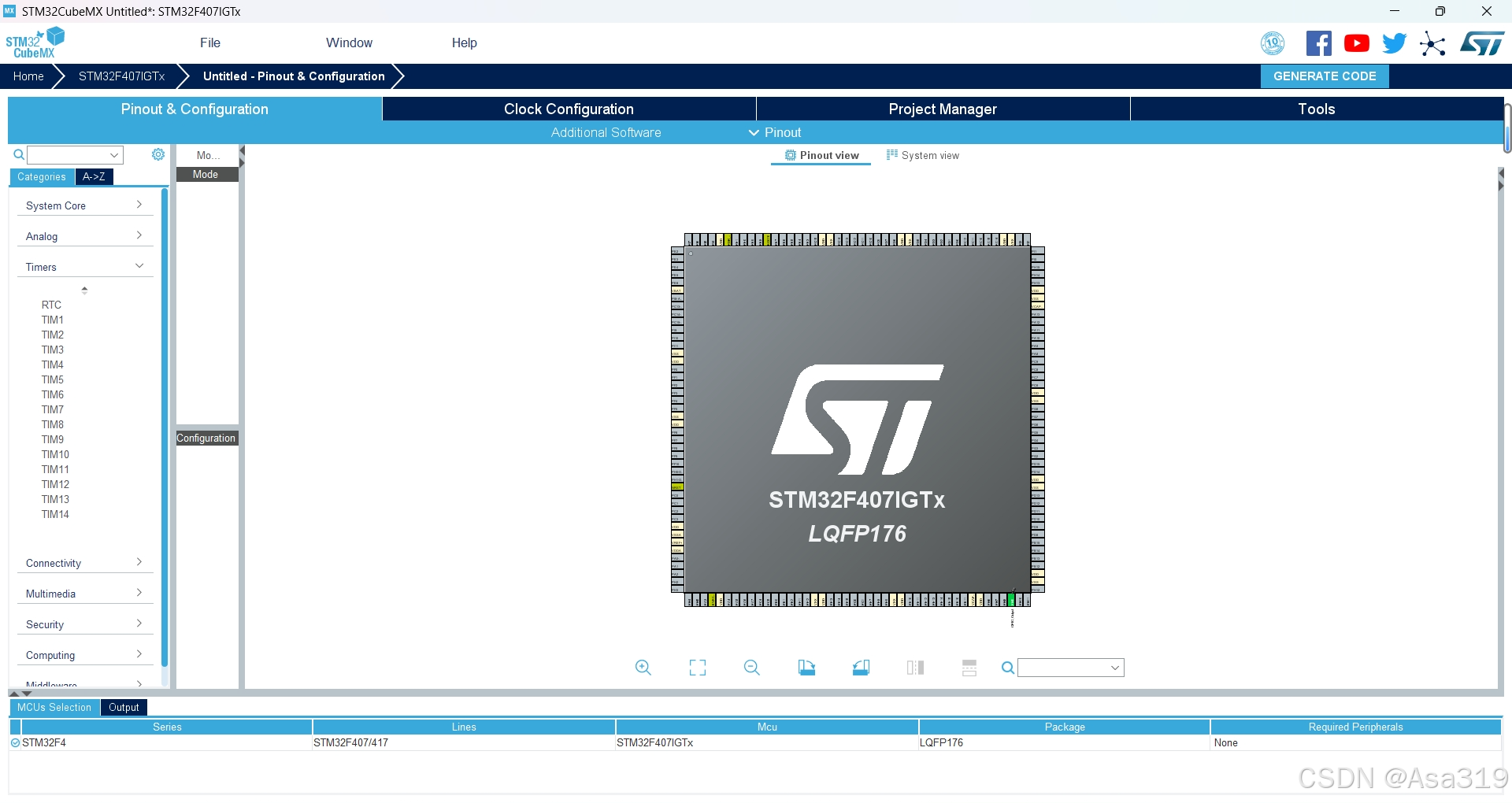Click the Configuration section header

pos(207,439)
